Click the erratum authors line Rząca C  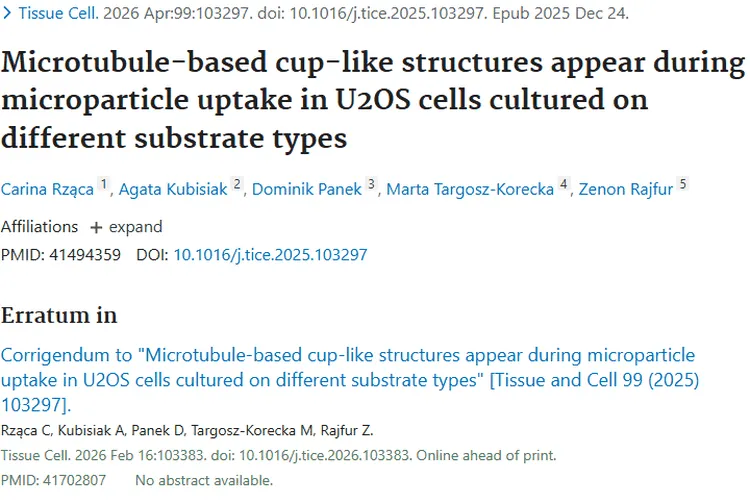pyautogui.click(x=186, y=432)
